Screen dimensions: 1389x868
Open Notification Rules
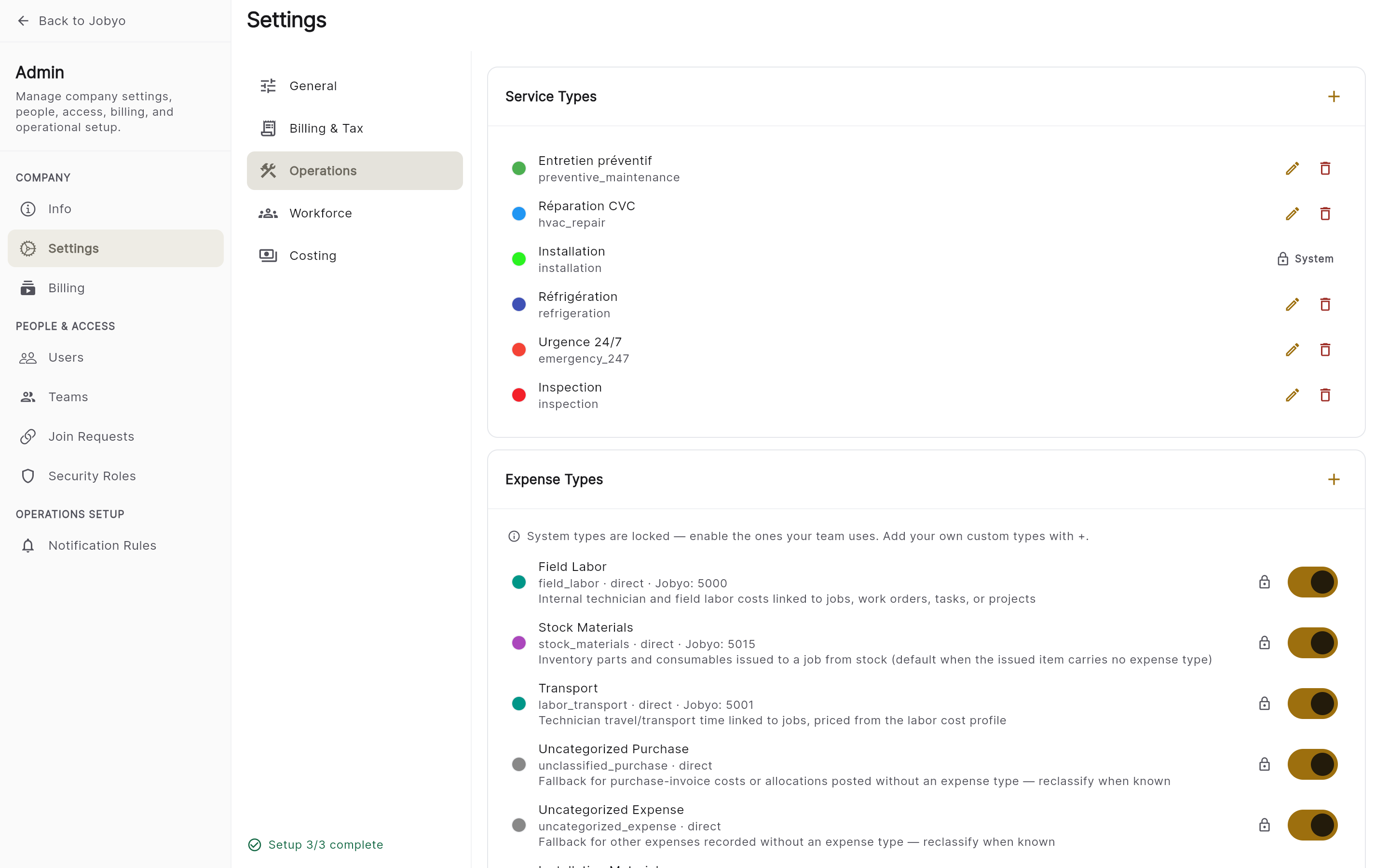pos(115,545)
